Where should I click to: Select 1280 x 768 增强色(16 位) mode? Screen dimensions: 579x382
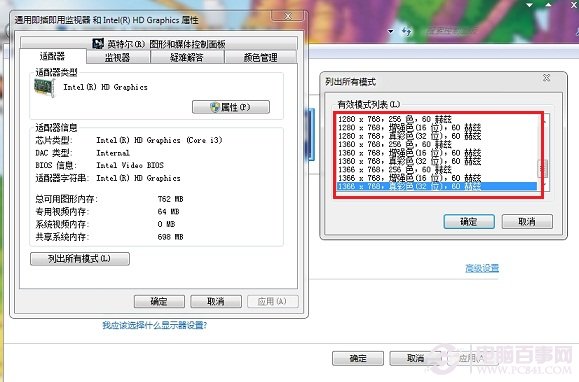(x=436, y=127)
